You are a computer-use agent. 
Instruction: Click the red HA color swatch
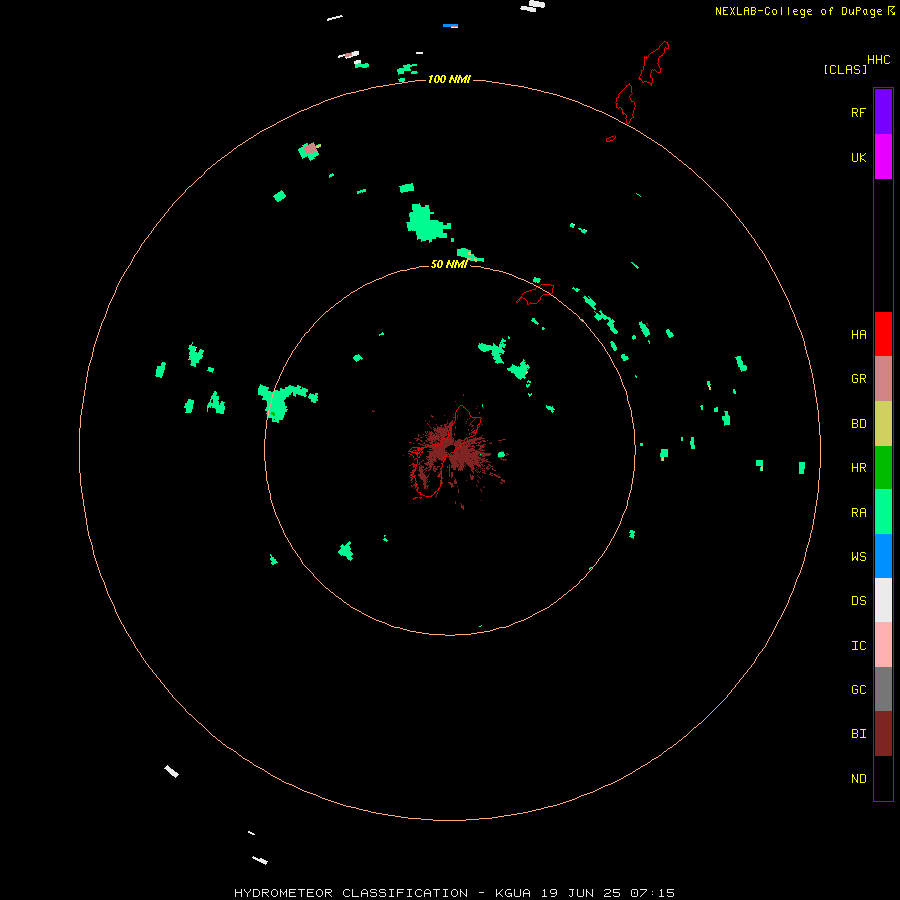(x=883, y=334)
